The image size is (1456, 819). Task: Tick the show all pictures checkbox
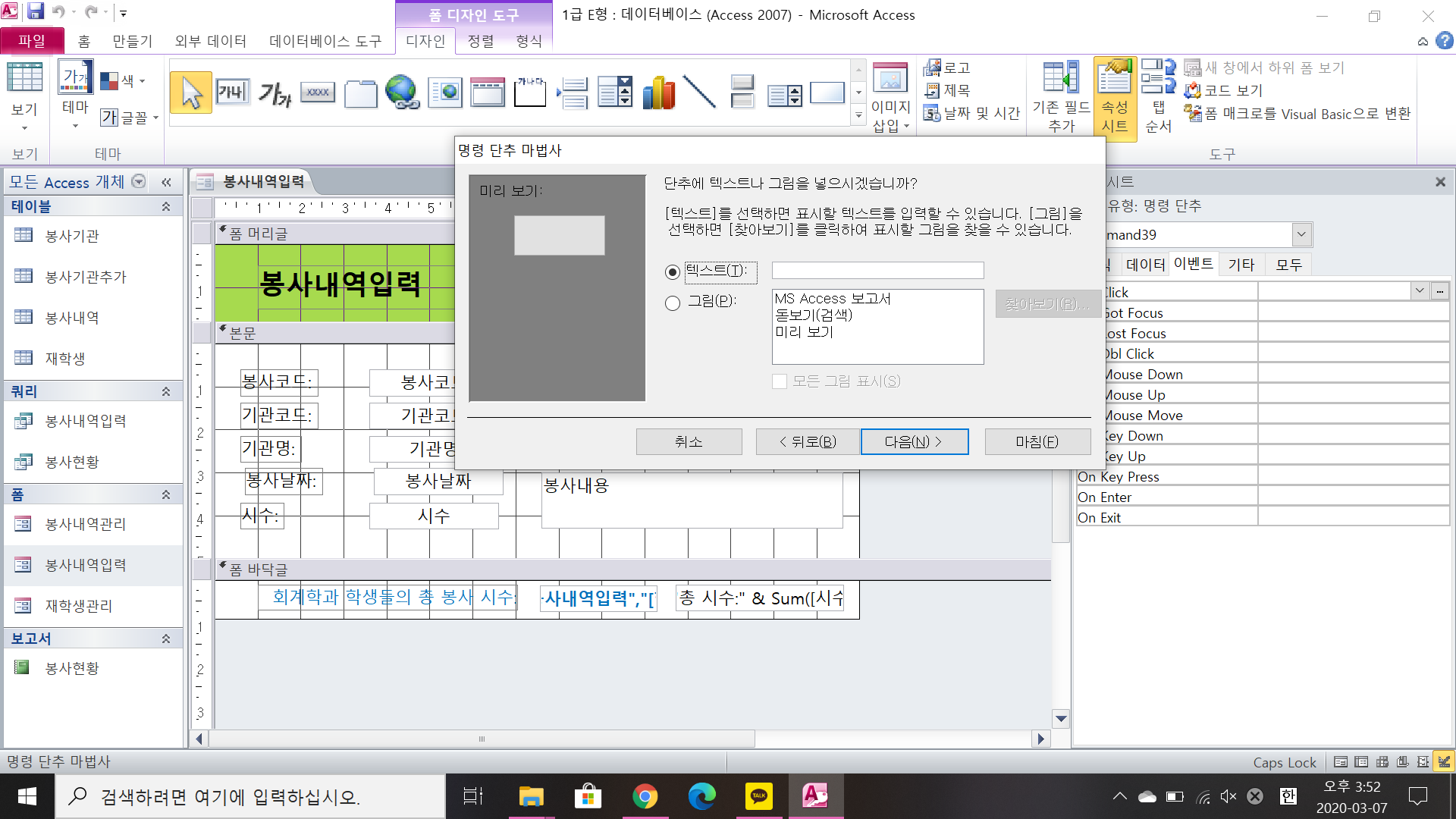coord(780,381)
